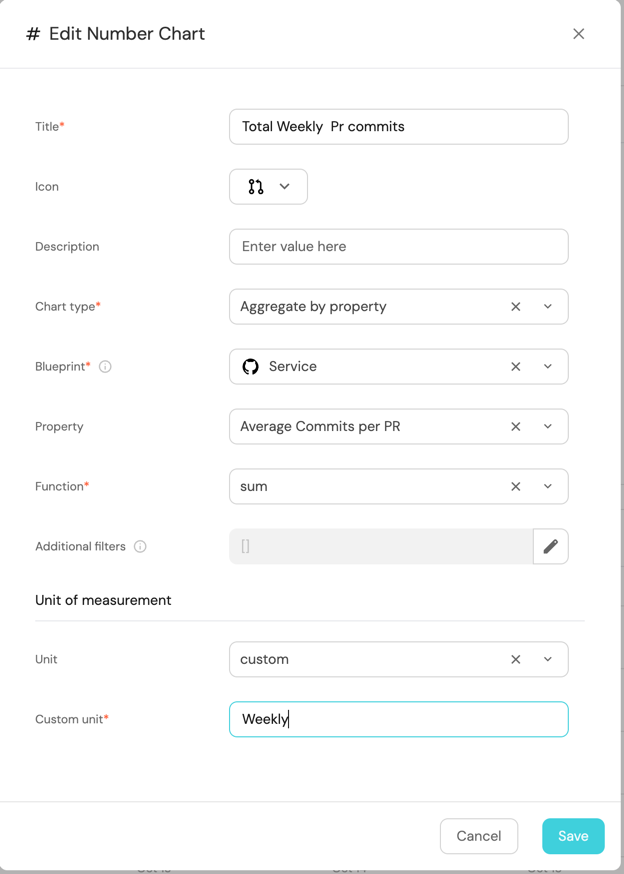Viewport: 624px width, 874px height.
Task: Edit additional filters with pencil icon
Action: [x=550, y=547]
